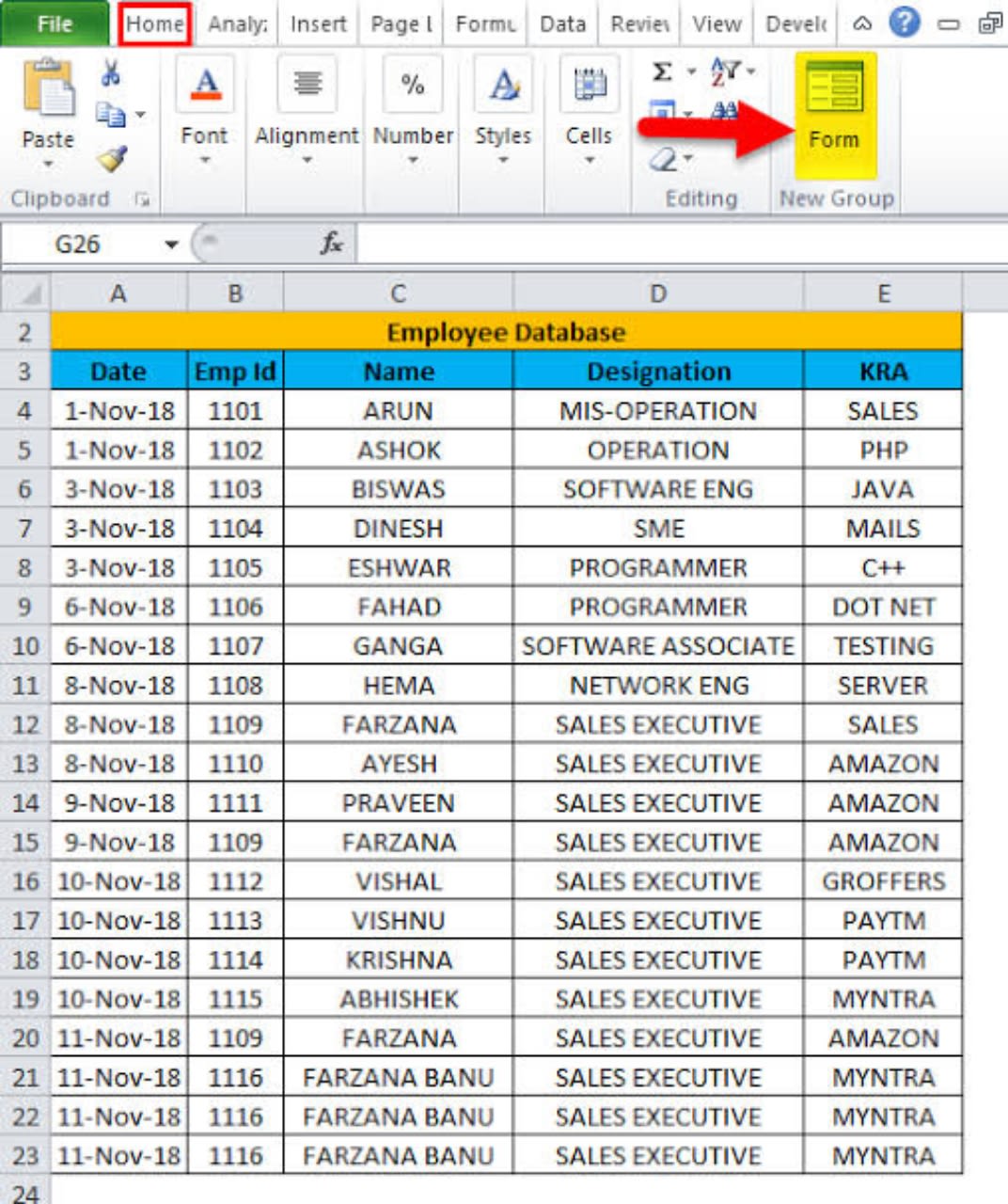Select the TESTING cell
Viewport: 1008px width, 1204px height.
coord(883,646)
